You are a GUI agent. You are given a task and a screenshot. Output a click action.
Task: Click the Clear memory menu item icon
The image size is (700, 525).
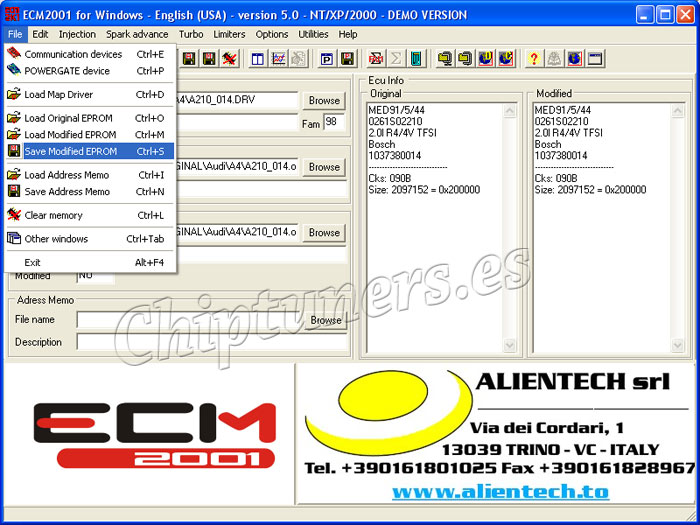(14, 215)
